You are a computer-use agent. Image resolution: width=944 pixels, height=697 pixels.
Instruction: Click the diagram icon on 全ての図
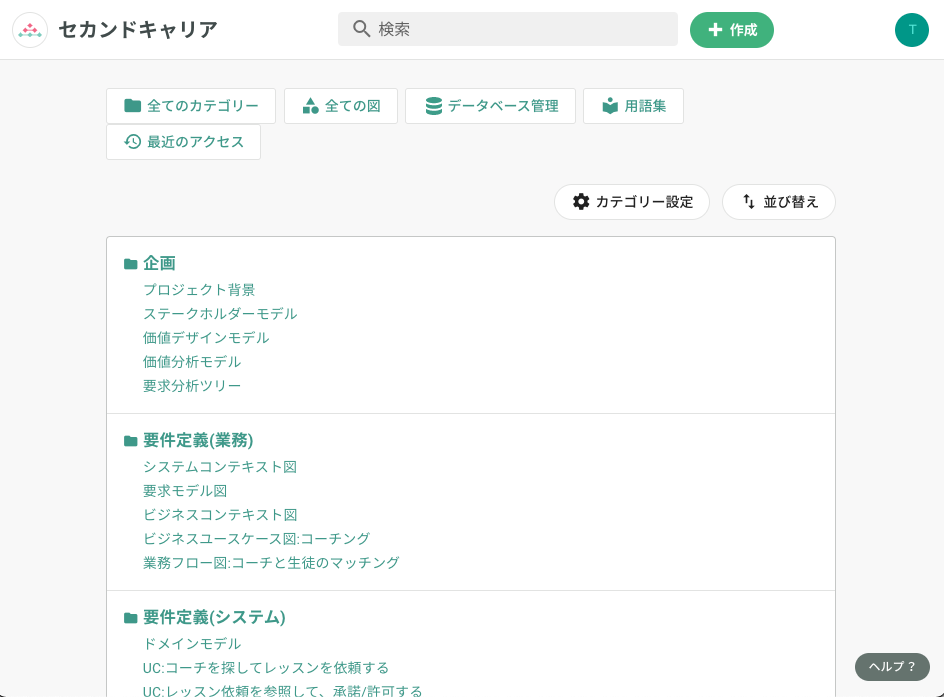pyautogui.click(x=309, y=105)
